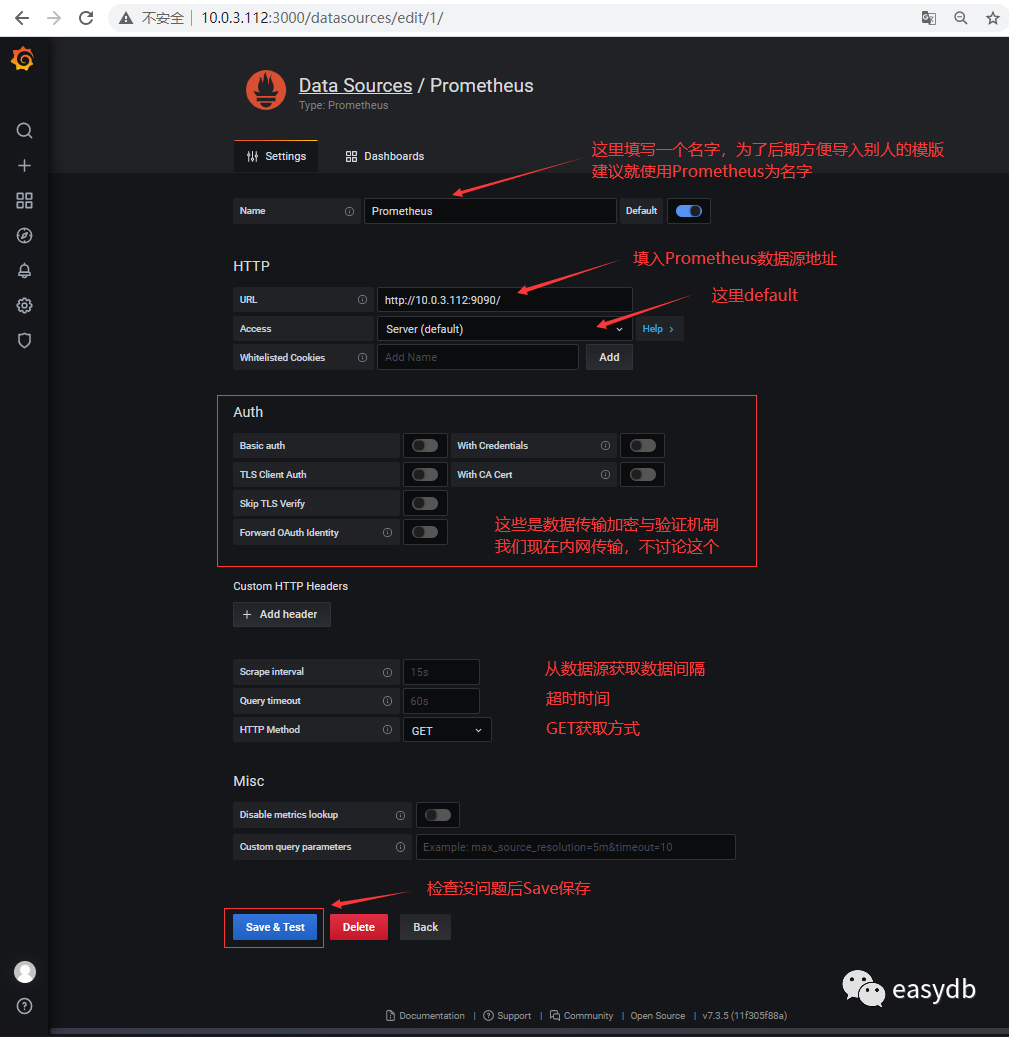Image resolution: width=1009 pixels, height=1037 pixels.
Task: Click the info icon next to URL
Action: [362, 300]
